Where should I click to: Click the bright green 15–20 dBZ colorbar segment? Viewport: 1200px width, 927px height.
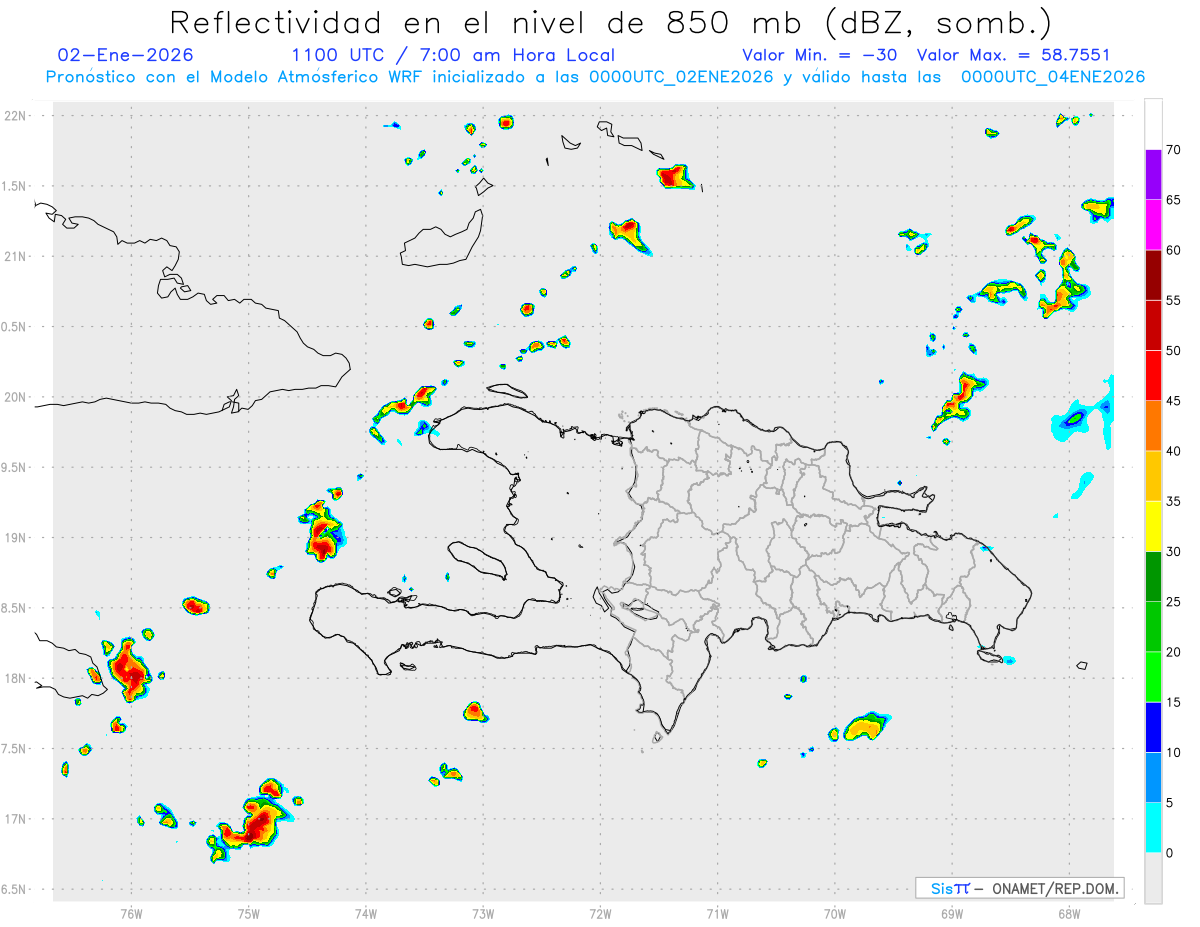[1154, 677]
